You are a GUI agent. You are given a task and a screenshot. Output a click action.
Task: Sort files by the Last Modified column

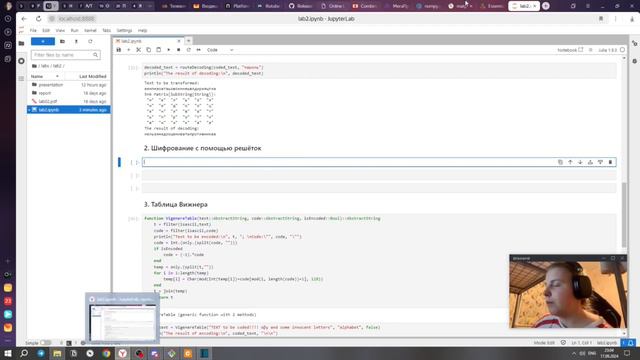pyautogui.click(x=93, y=76)
